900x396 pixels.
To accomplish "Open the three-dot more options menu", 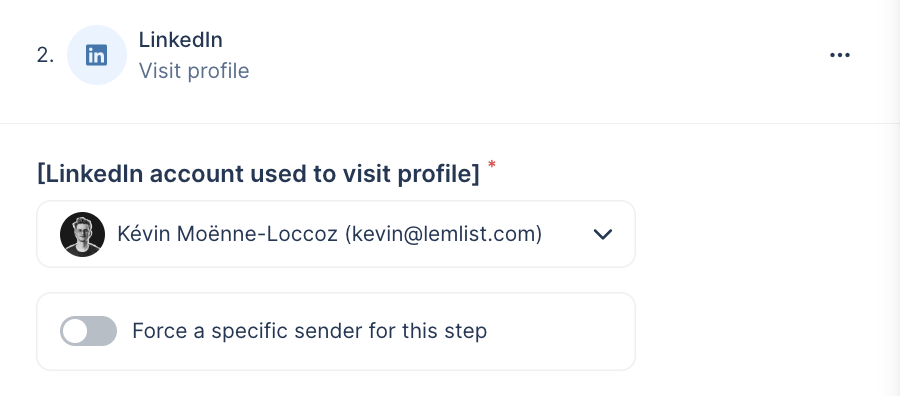I will tap(840, 55).
